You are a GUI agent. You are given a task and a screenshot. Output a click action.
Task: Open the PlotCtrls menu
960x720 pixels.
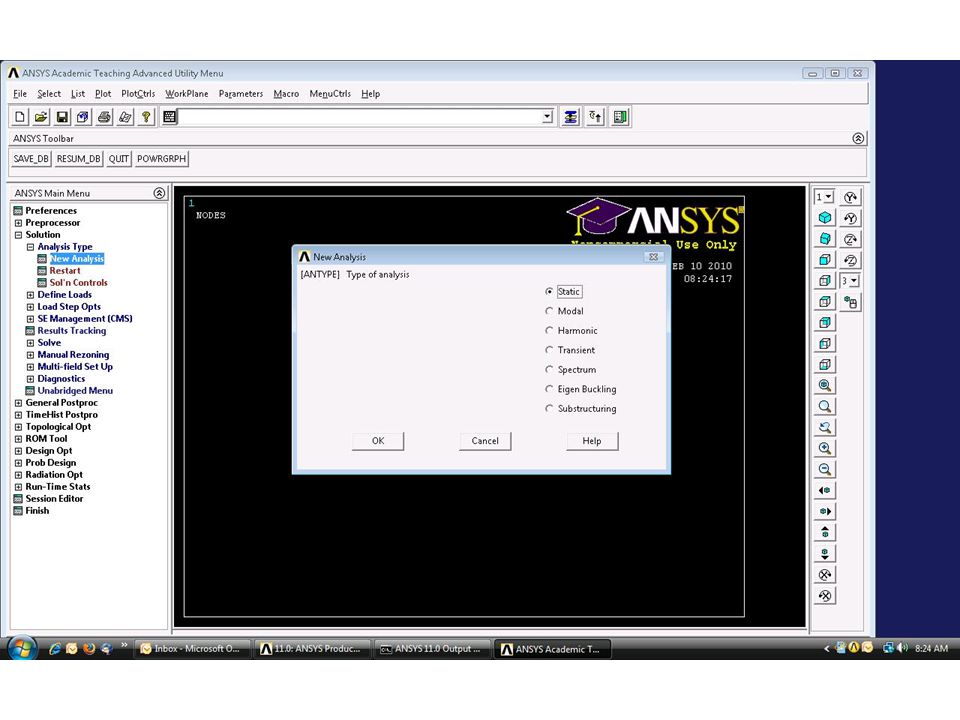pos(138,94)
